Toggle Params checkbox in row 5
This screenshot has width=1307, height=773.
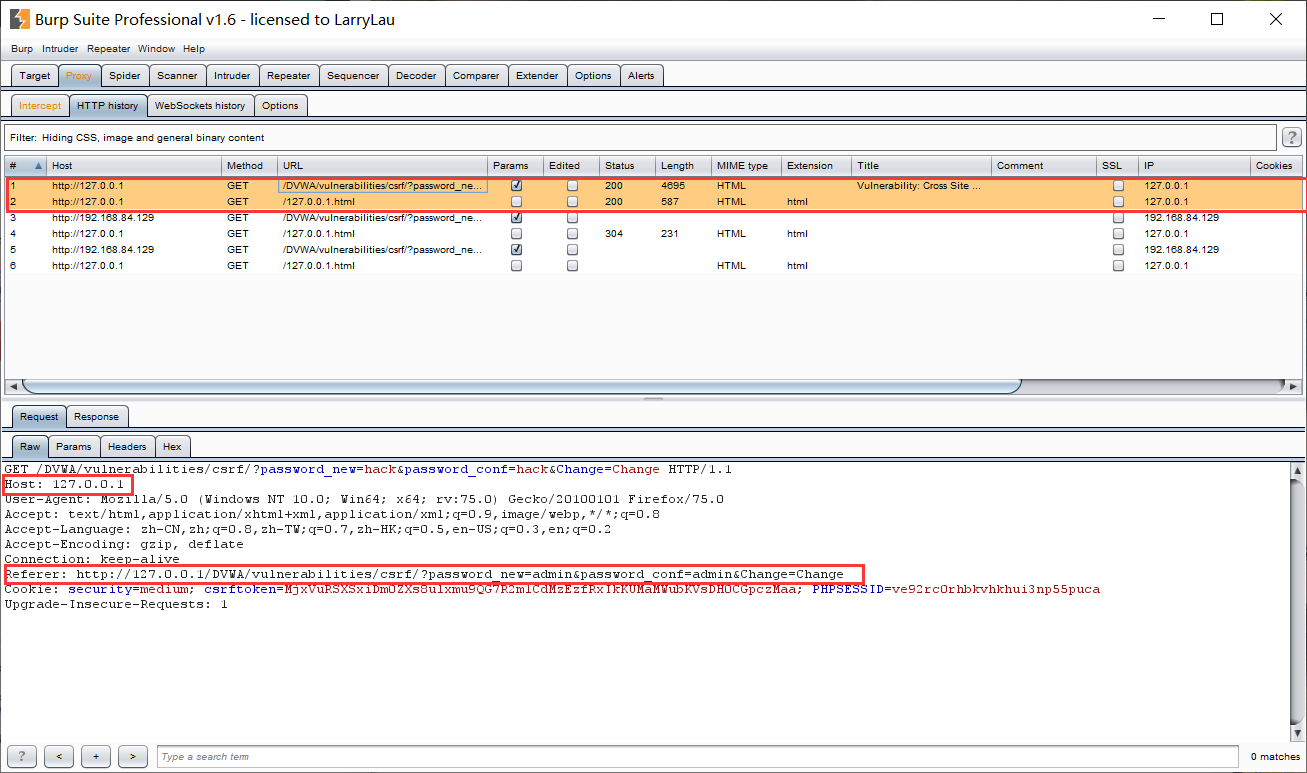pos(516,250)
